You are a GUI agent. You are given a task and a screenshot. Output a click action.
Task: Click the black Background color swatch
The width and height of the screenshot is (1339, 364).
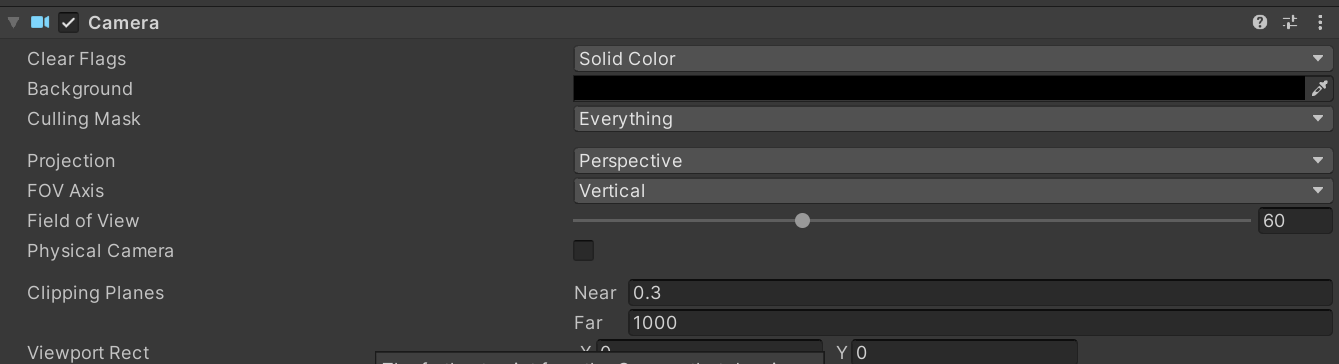point(939,89)
